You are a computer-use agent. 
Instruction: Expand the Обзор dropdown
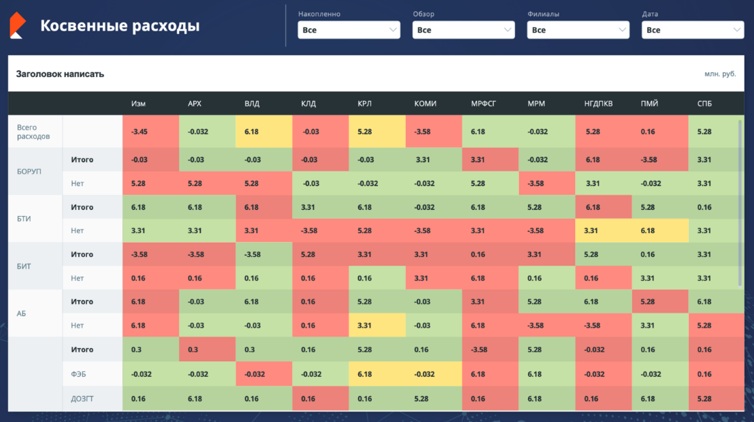[x=463, y=30]
